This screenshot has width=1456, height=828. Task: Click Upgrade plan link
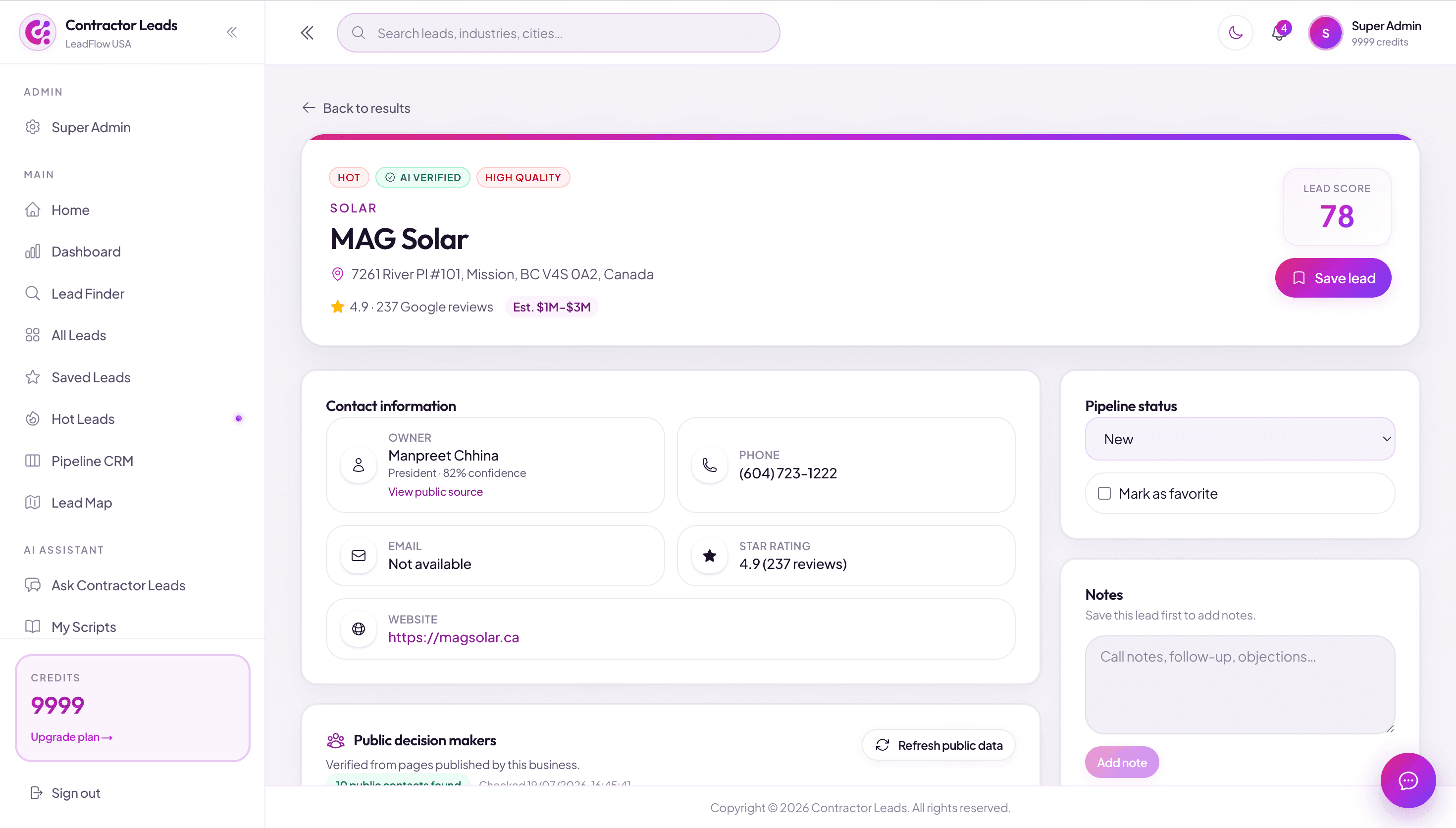coord(72,737)
